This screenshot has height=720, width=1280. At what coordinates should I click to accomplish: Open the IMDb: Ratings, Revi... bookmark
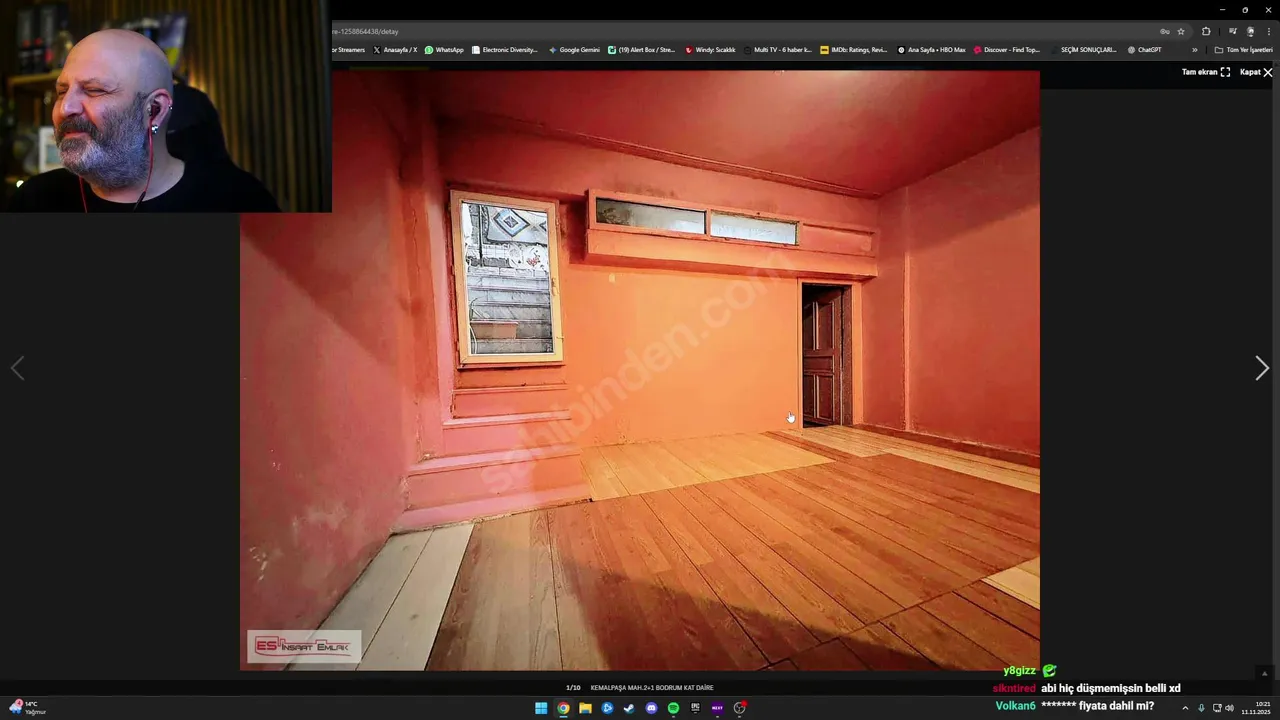pos(854,49)
